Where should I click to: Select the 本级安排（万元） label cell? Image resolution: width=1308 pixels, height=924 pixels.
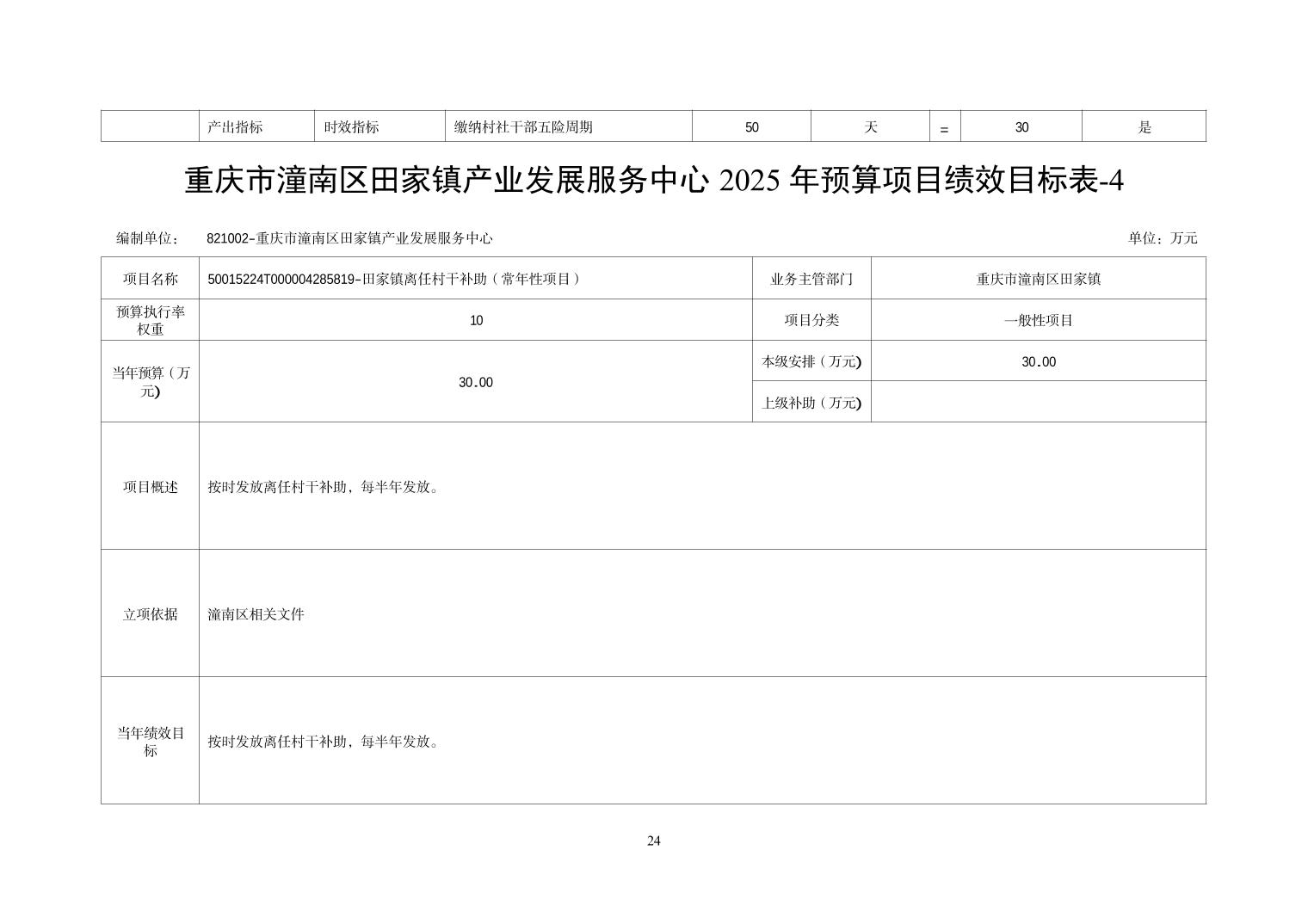tap(811, 361)
